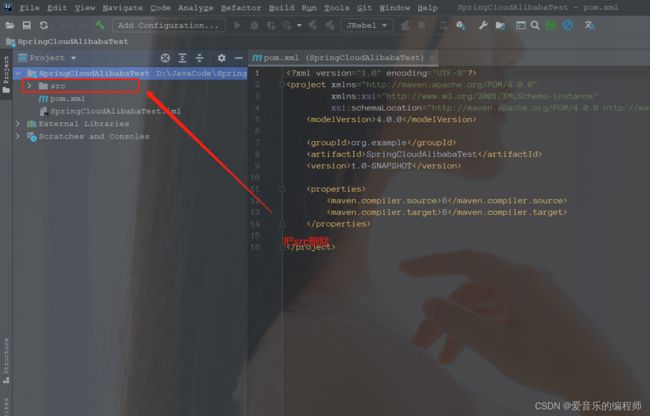Open the profiler run dropdown arrow
The height and width of the screenshot is (416, 650).
(299, 26)
